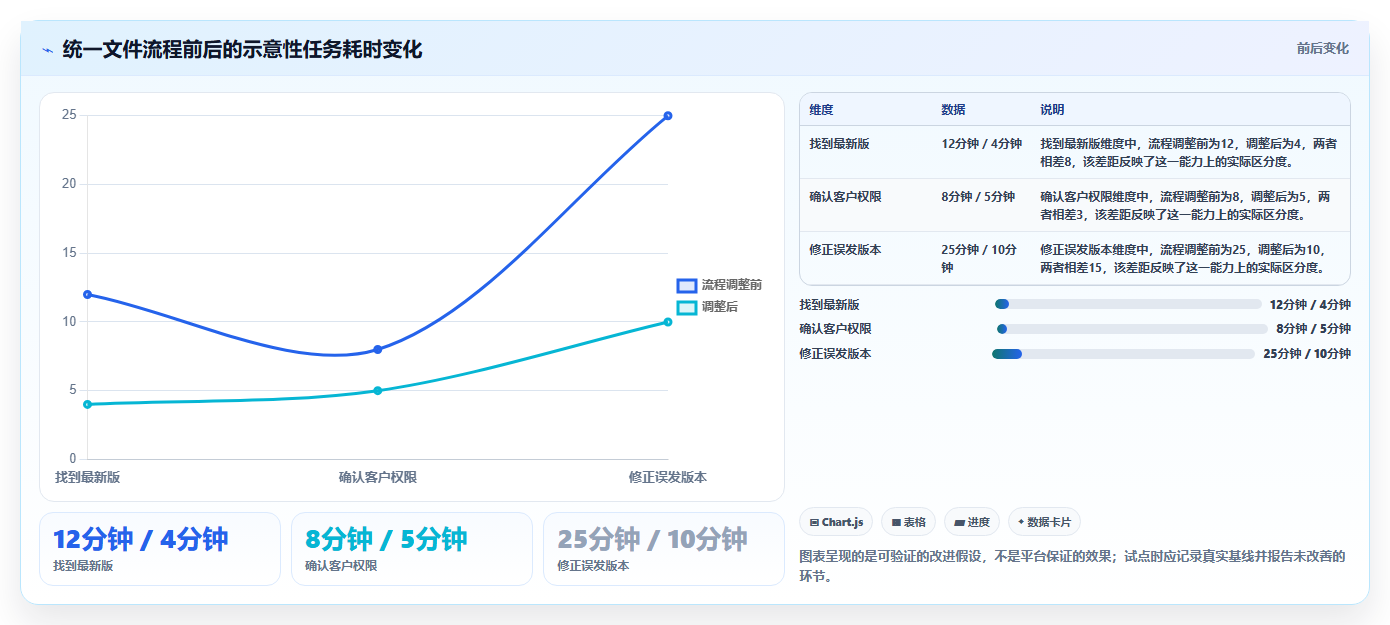Click description text for 找到最新版 row
This screenshot has width=1390, height=625.
(1188, 152)
